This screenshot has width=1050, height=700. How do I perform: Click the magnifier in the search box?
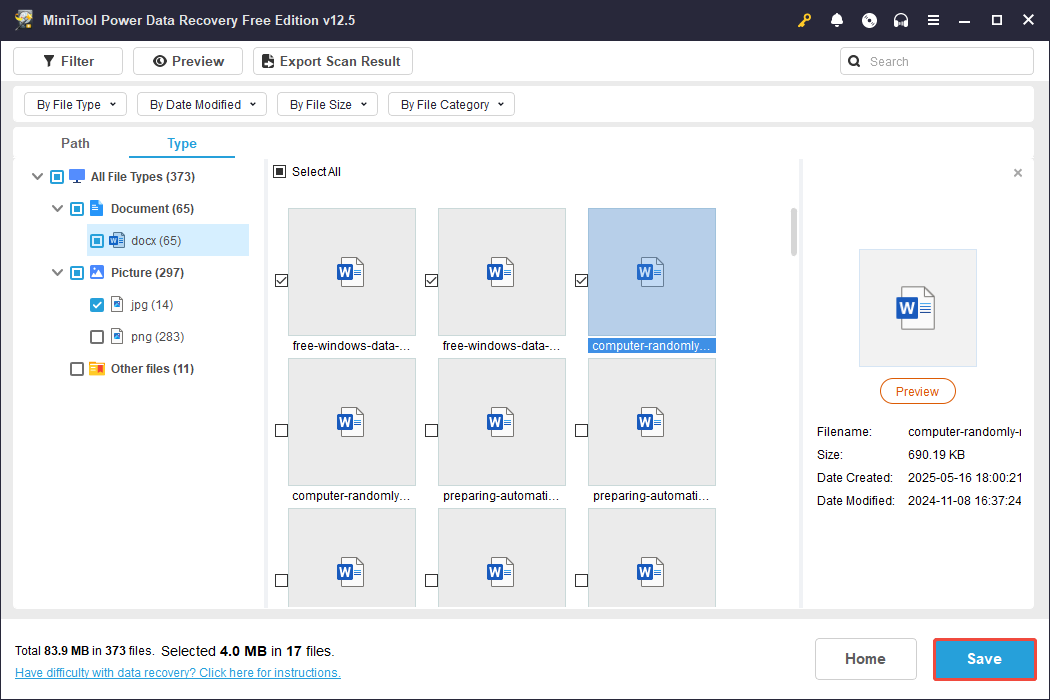[x=854, y=61]
